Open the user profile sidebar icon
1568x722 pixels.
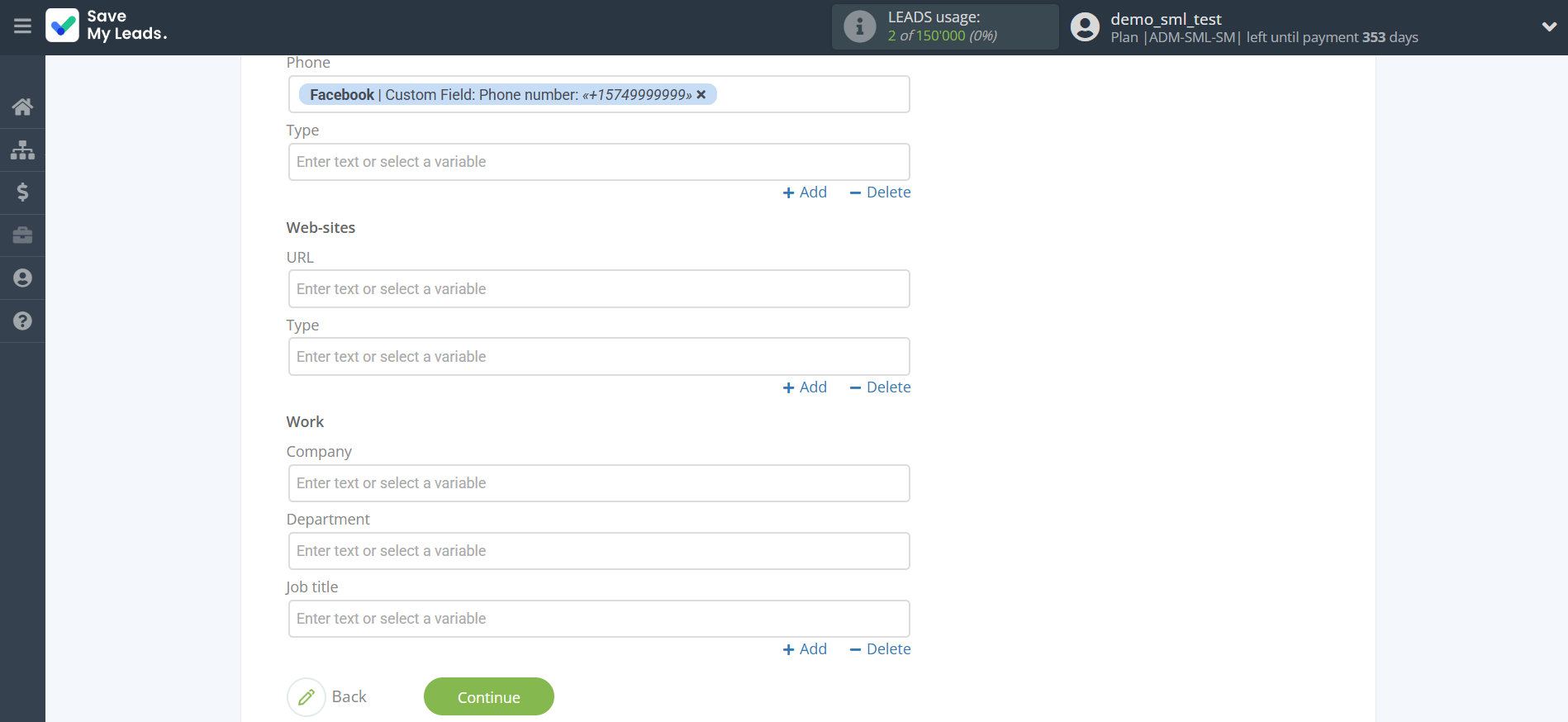pyautogui.click(x=22, y=278)
